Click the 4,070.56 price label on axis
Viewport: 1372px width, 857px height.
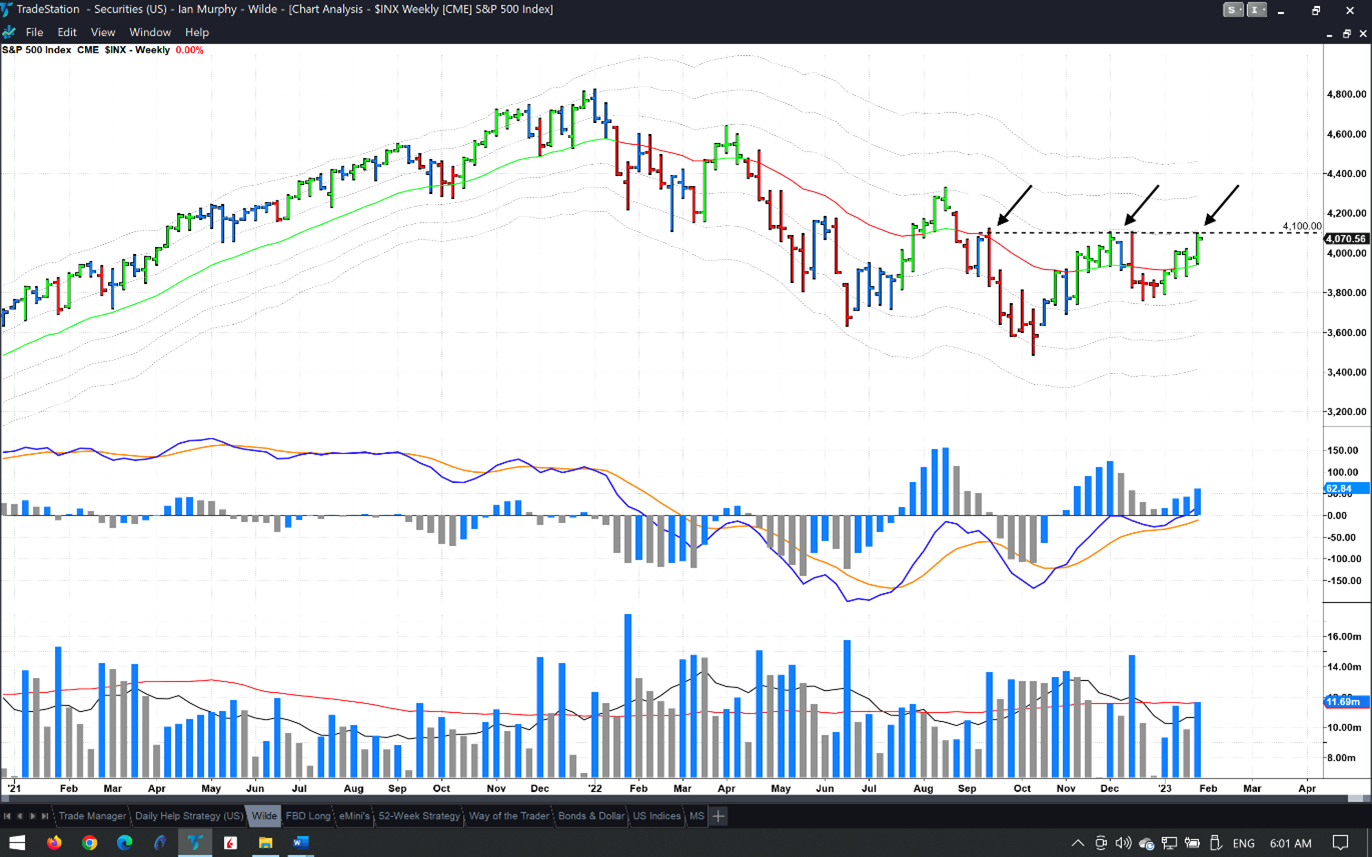1345,239
